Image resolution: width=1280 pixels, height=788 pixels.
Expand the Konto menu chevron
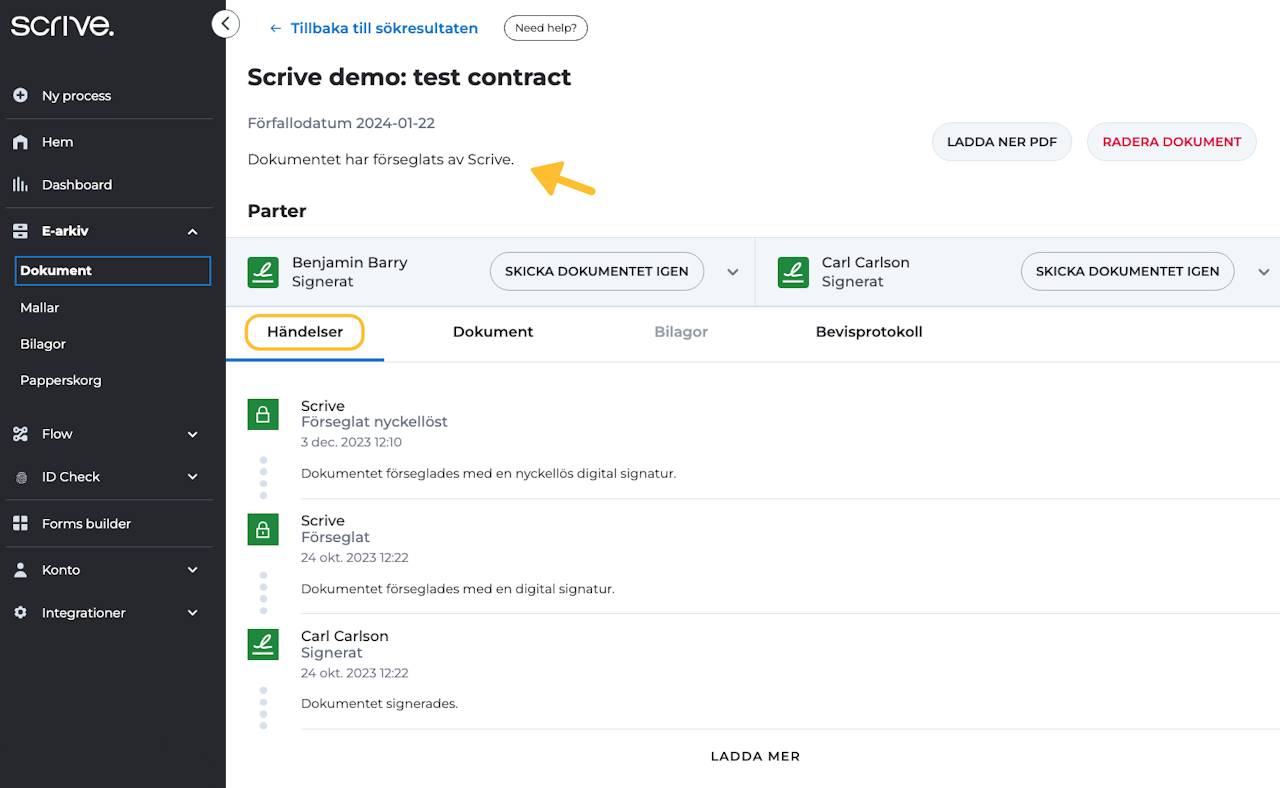193,570
